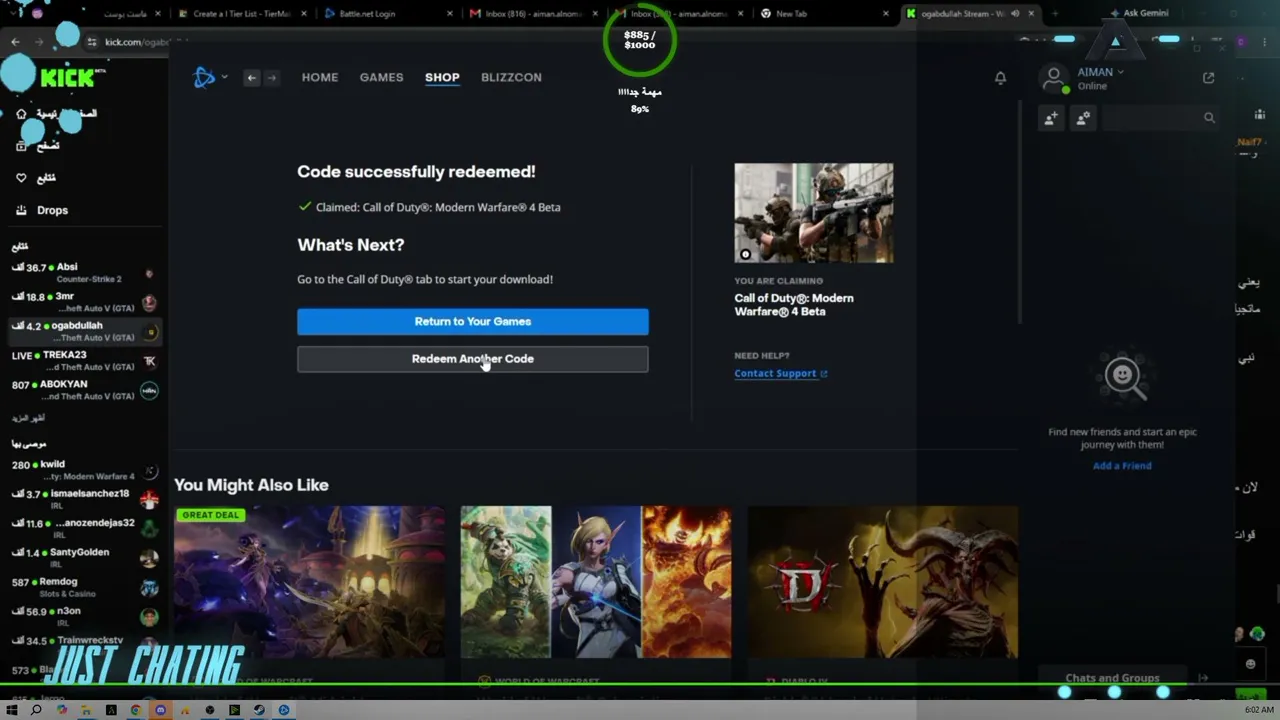Open the GREAT DEAL Warcraft card

coord(310,582)
